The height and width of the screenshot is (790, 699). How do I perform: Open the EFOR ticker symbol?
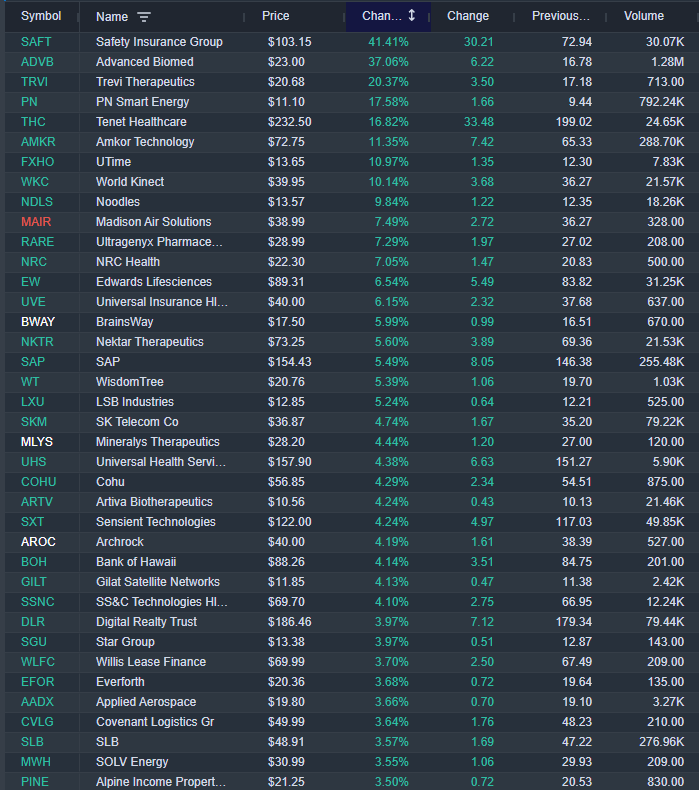click(x=37, y=682)
